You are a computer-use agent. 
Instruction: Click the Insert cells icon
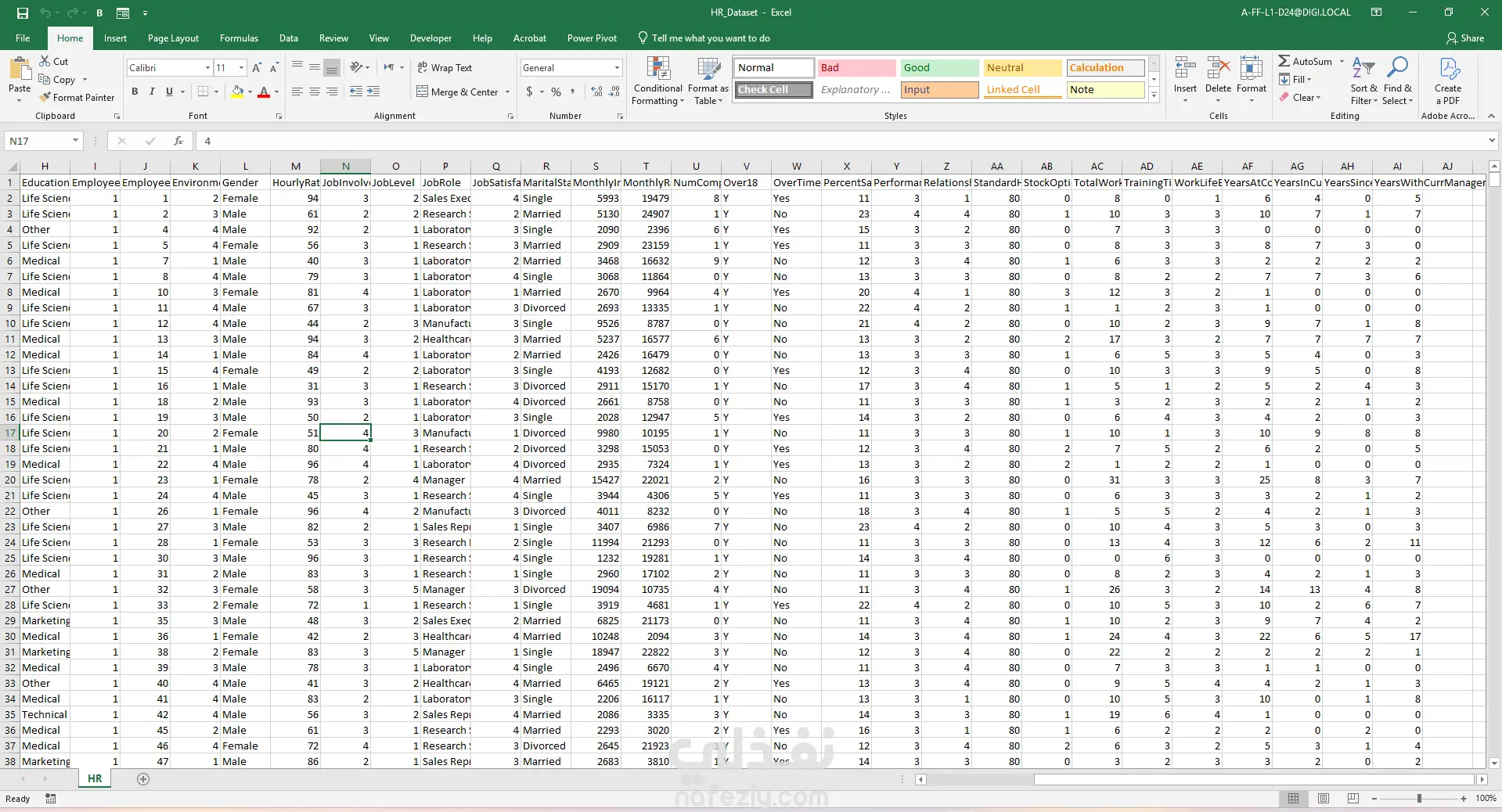pyautogui.click(x=1185, y=68)
